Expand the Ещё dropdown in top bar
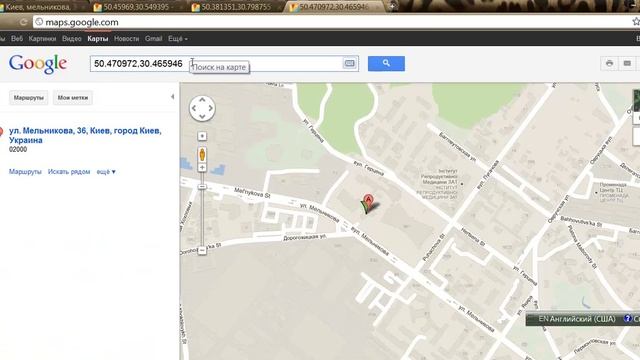This screenshot has width=640, height=360. coord(178,39)
